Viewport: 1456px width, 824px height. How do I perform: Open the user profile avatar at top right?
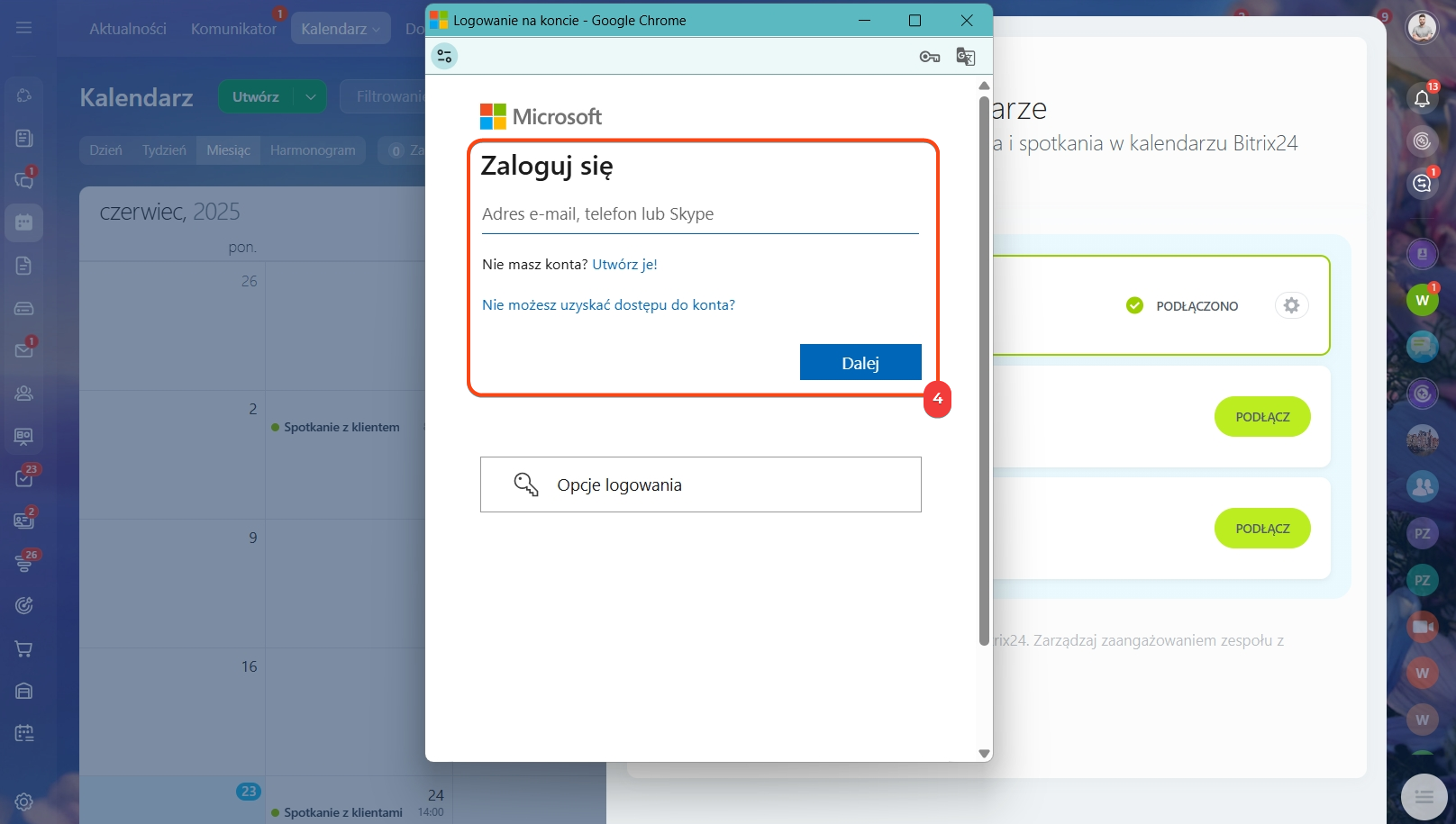(x=1423, y=28)
